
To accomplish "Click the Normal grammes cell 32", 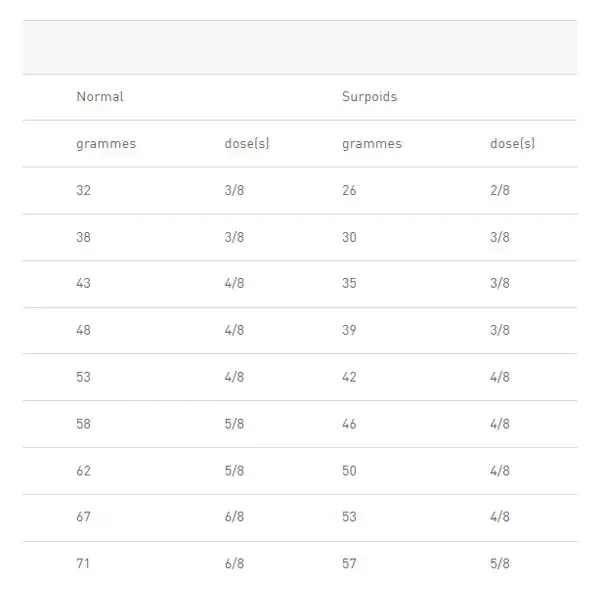I will (x=83, y=190).
